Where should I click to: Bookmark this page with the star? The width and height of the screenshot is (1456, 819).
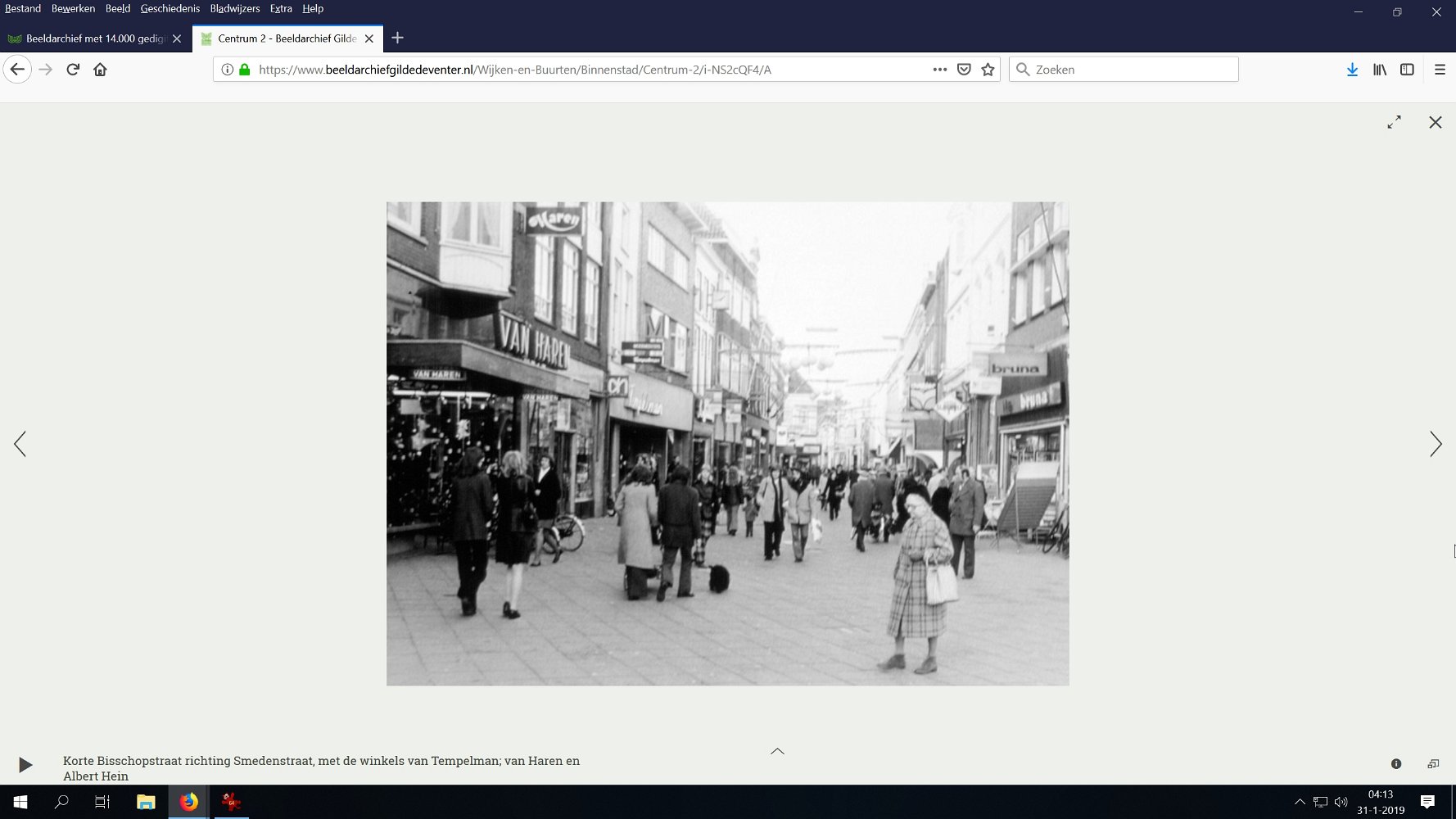click(988, 70)
